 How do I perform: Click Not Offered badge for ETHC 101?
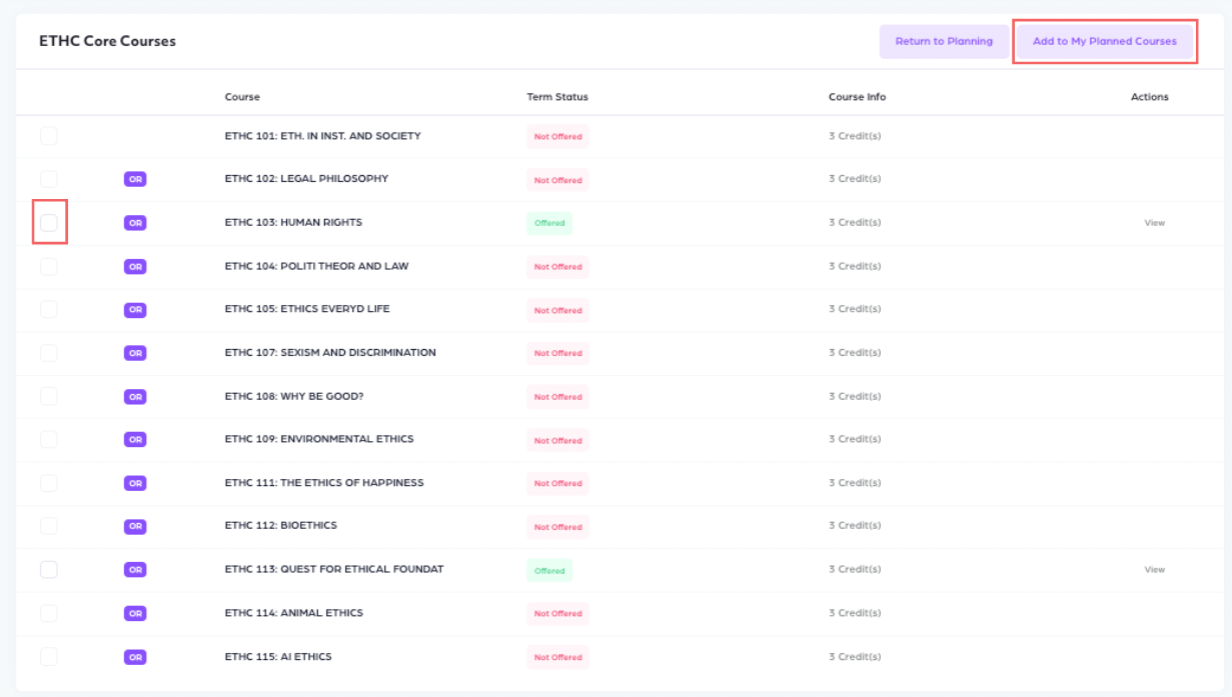pos(557,137)
